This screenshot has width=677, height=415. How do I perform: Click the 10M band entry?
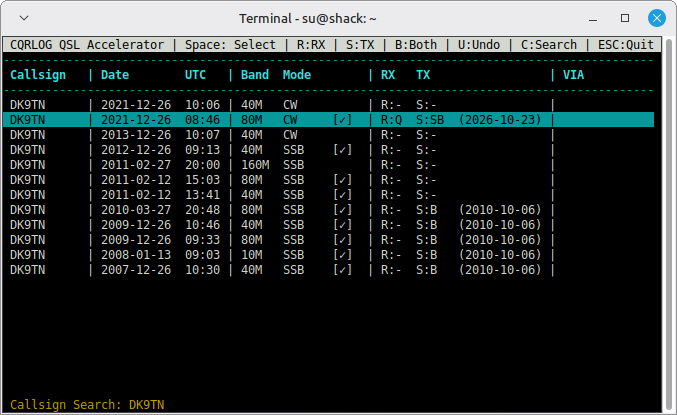click(251, 255)
